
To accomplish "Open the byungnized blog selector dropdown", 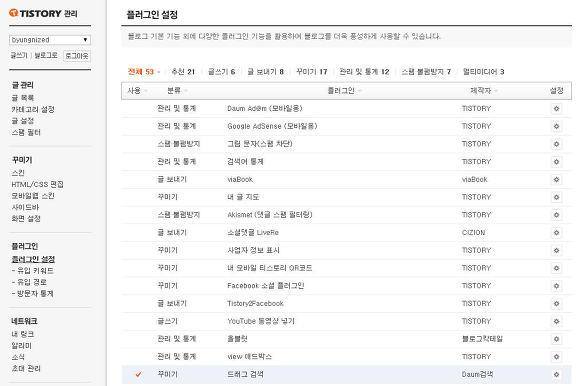I will [50, 40].
